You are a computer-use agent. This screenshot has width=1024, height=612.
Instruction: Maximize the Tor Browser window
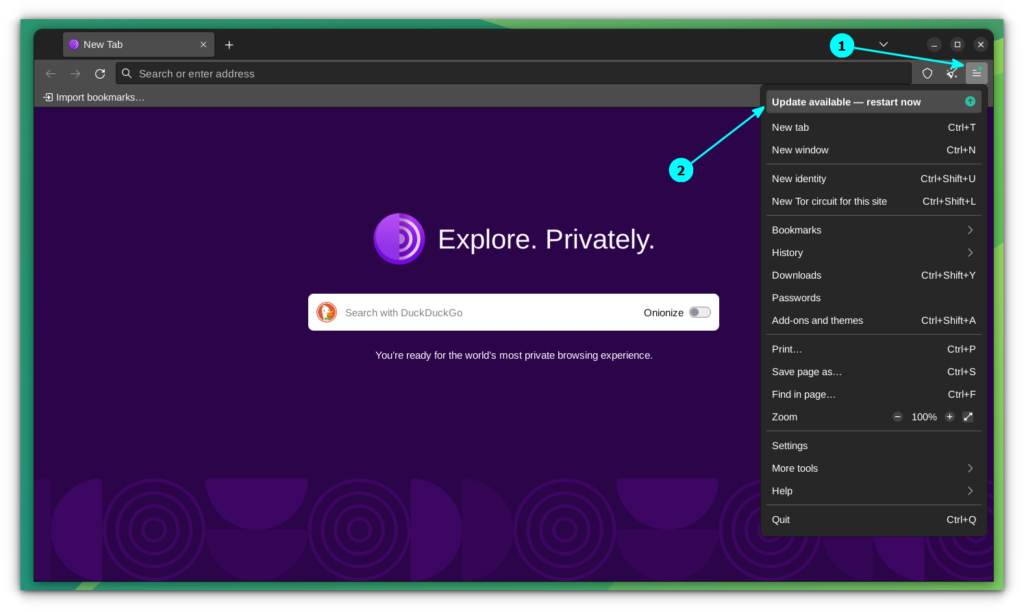tap(957, 44)
